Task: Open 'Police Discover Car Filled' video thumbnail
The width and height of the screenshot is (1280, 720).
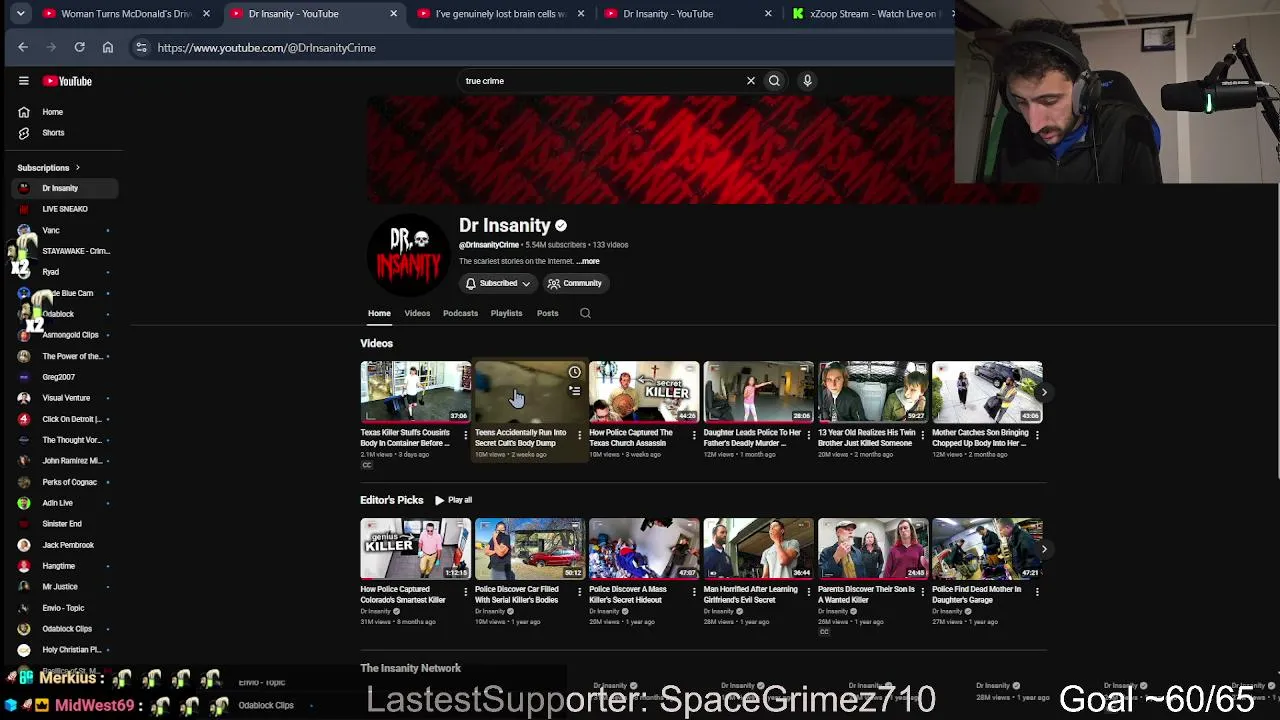Action: 529,549
